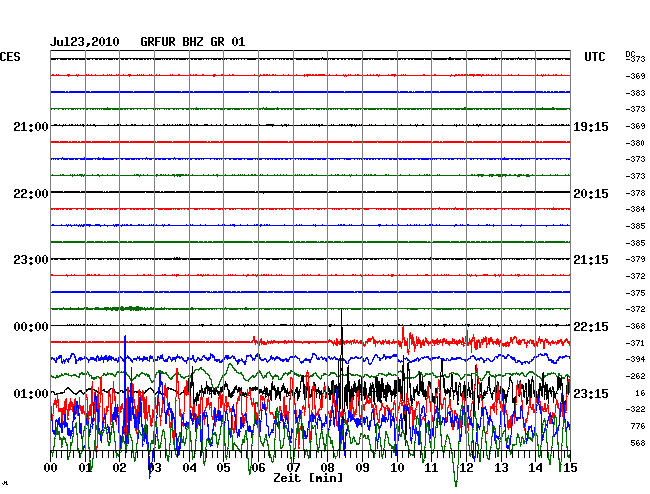
Task: Select minute 02 on the time axis
Action: pyautogui.click(x=119, y=468)
